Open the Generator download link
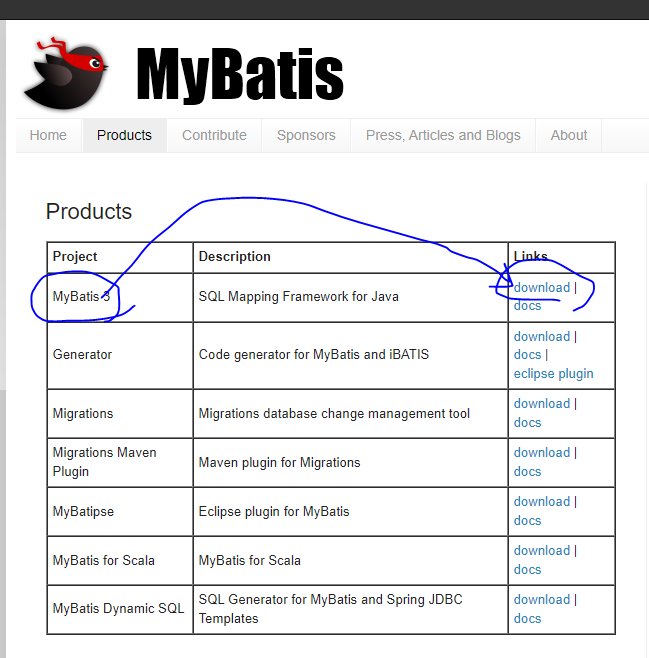 pyautogui.click(x=542, y=337)
